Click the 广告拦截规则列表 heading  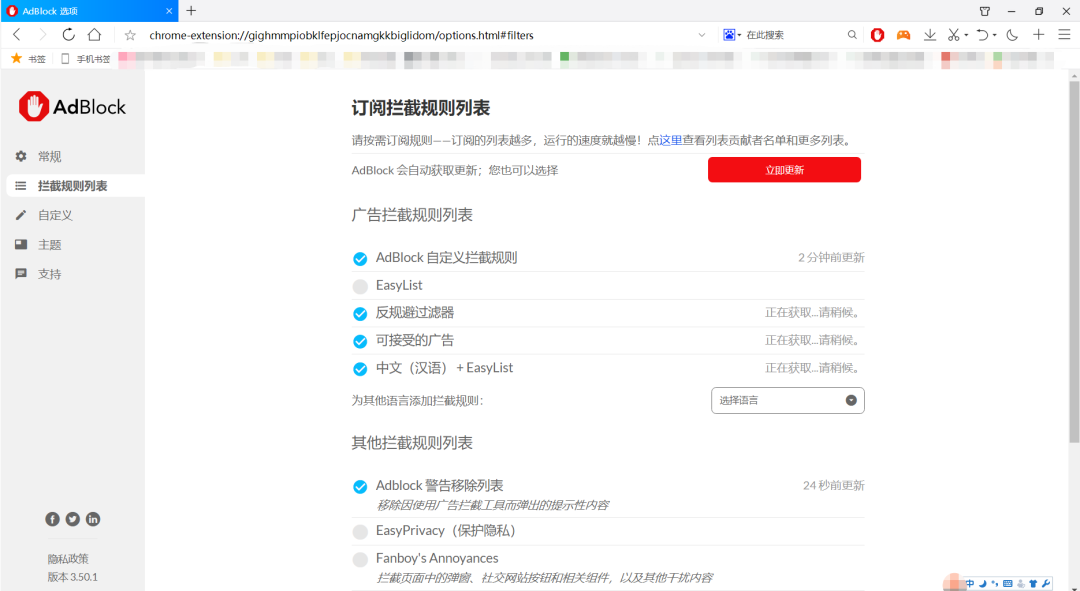pos(412,215)
